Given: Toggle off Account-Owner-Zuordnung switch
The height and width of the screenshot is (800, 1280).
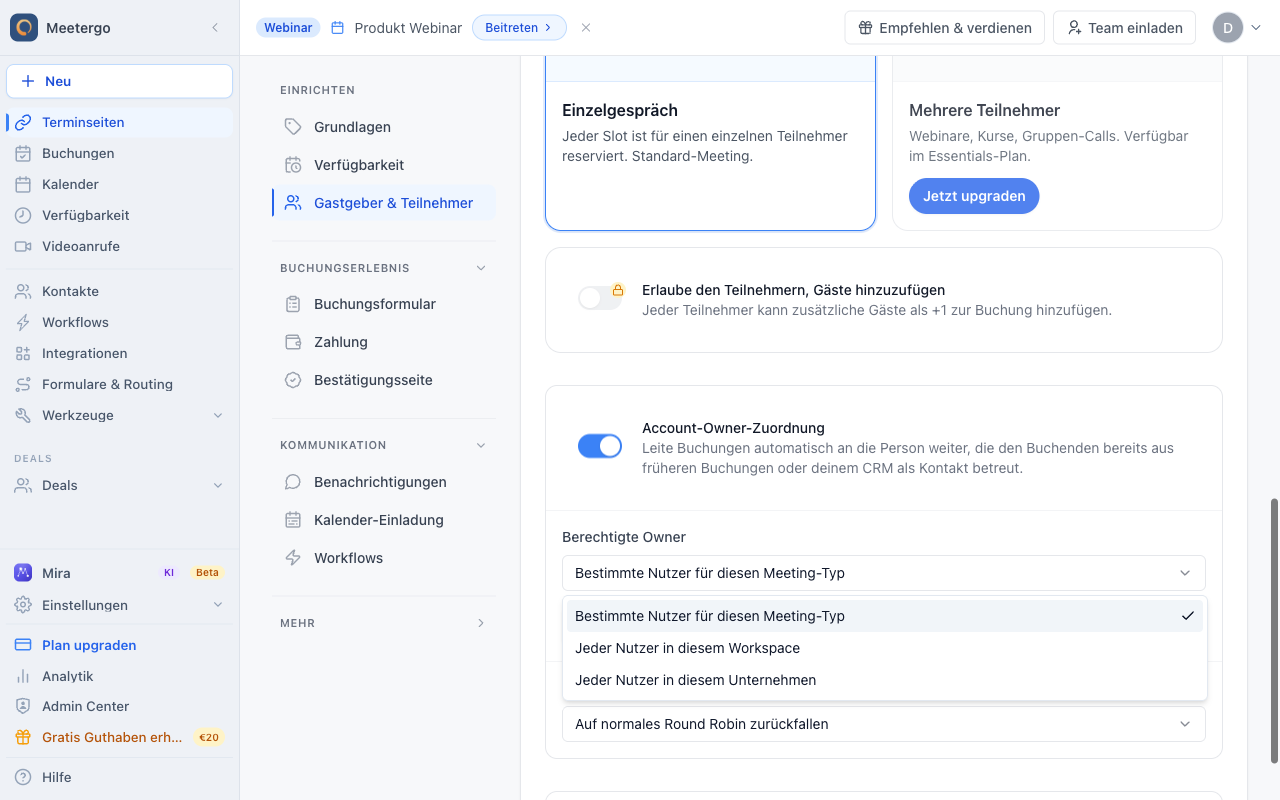Looking at the screenshot, I should (600, 446).
